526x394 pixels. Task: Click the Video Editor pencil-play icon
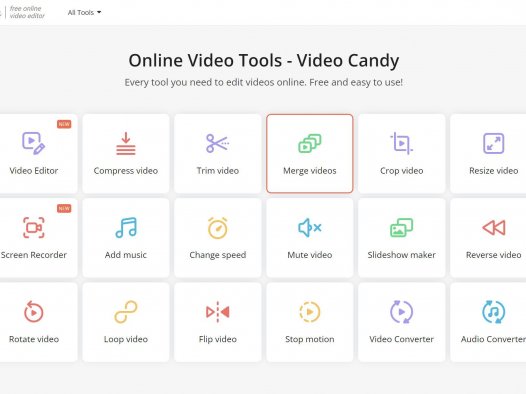[x=34, y=143]
